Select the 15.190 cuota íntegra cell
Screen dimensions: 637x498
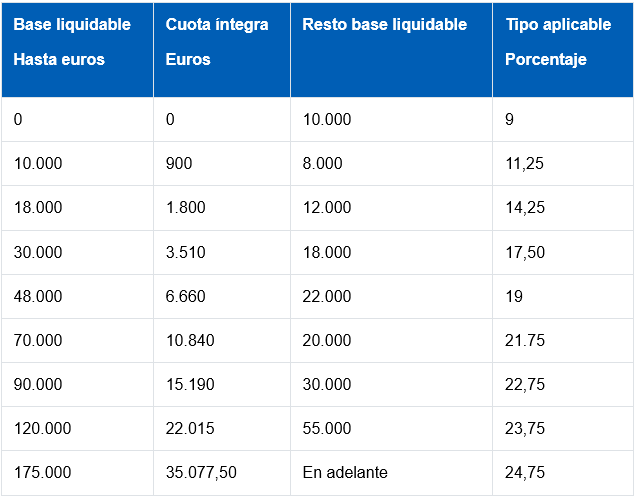click(190, 384)
